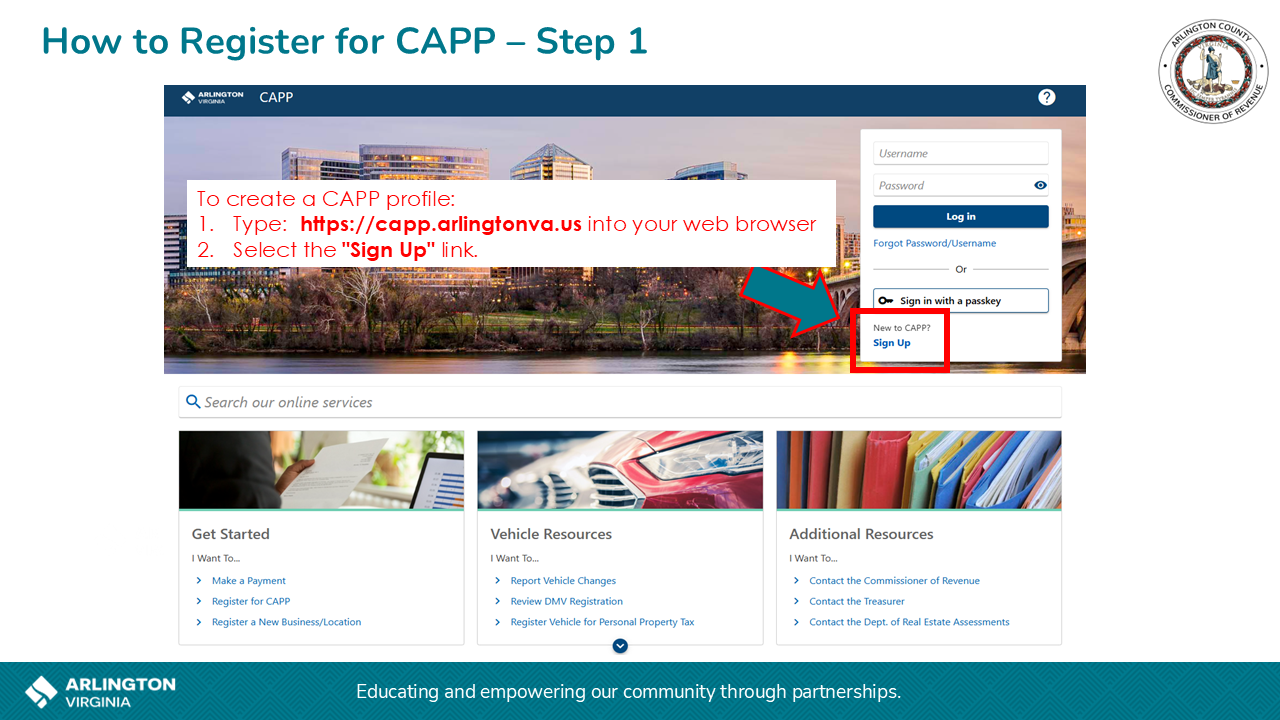Click the passkey key icon

pos(886,300)
